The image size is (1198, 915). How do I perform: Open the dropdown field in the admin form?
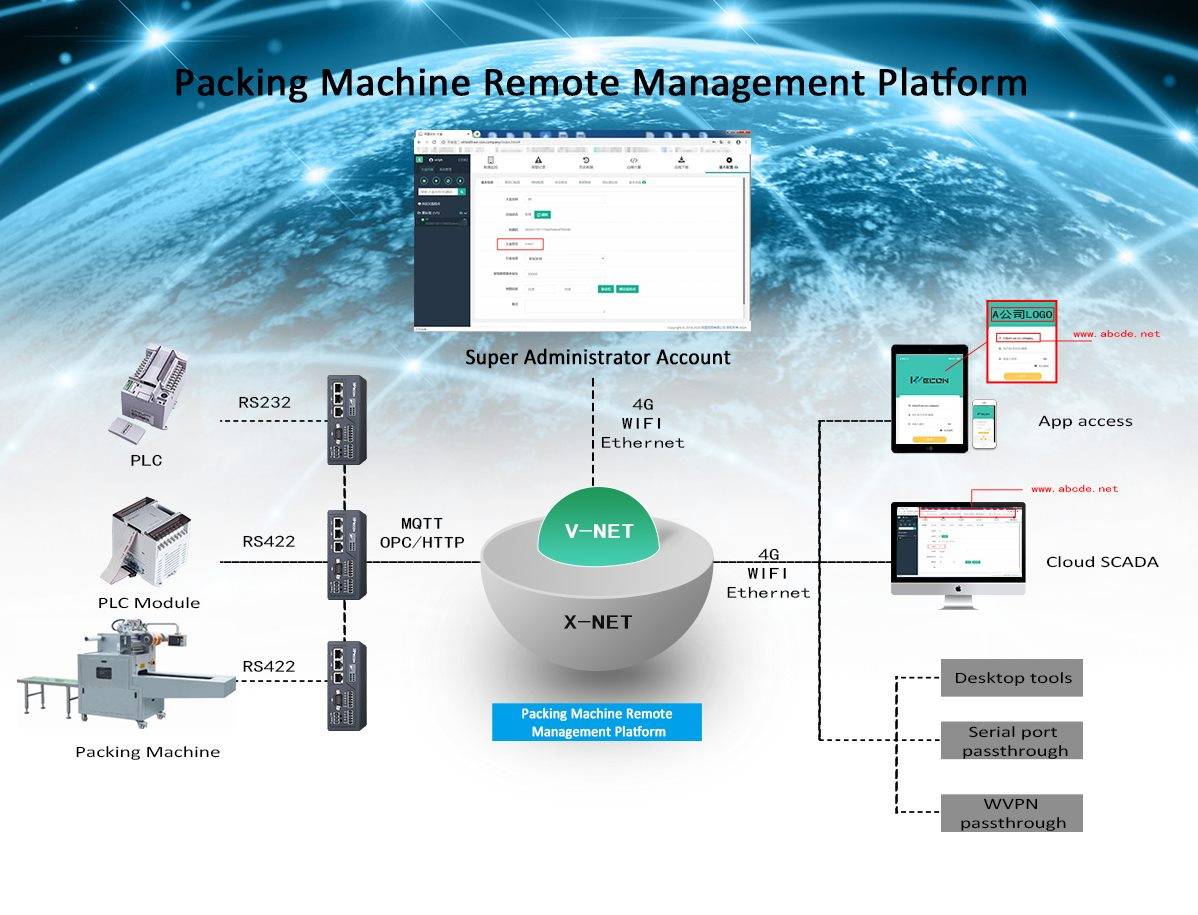pyautogui.click(x=566, y=259)
